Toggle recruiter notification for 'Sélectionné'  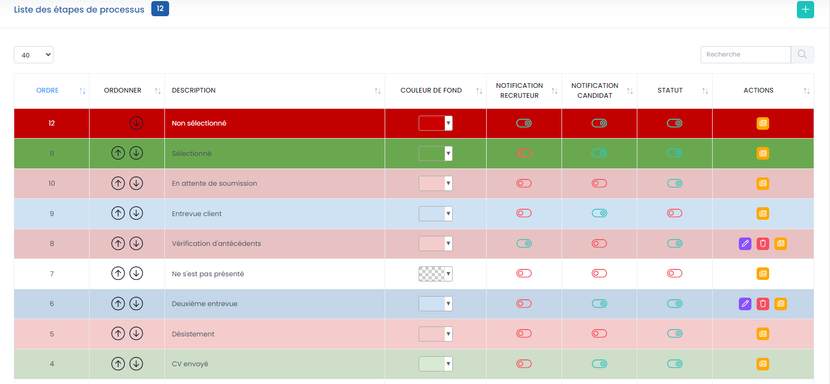524,153
